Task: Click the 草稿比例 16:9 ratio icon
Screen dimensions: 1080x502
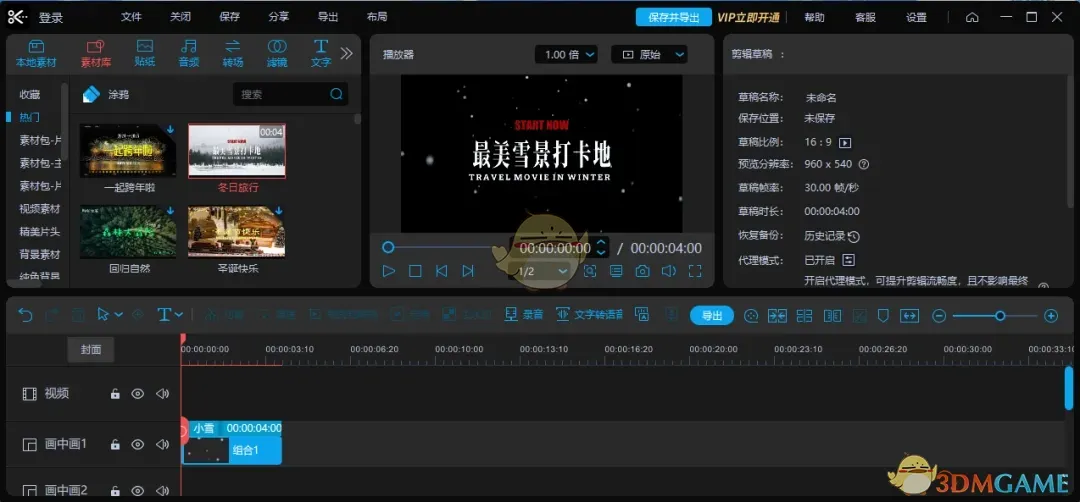Action: tap(845, 143)
